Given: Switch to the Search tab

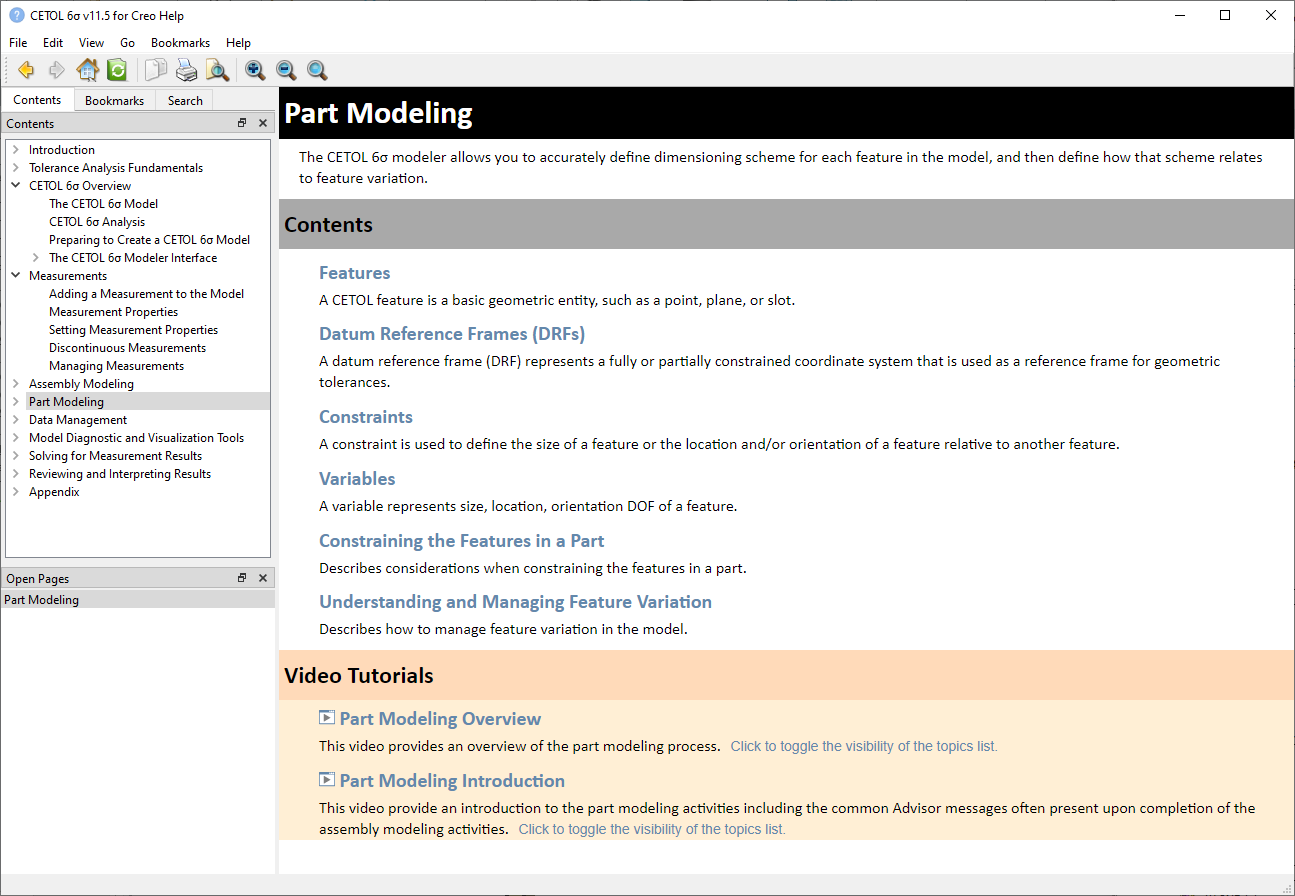Looking at the screenshot, I should click(185, 100).
